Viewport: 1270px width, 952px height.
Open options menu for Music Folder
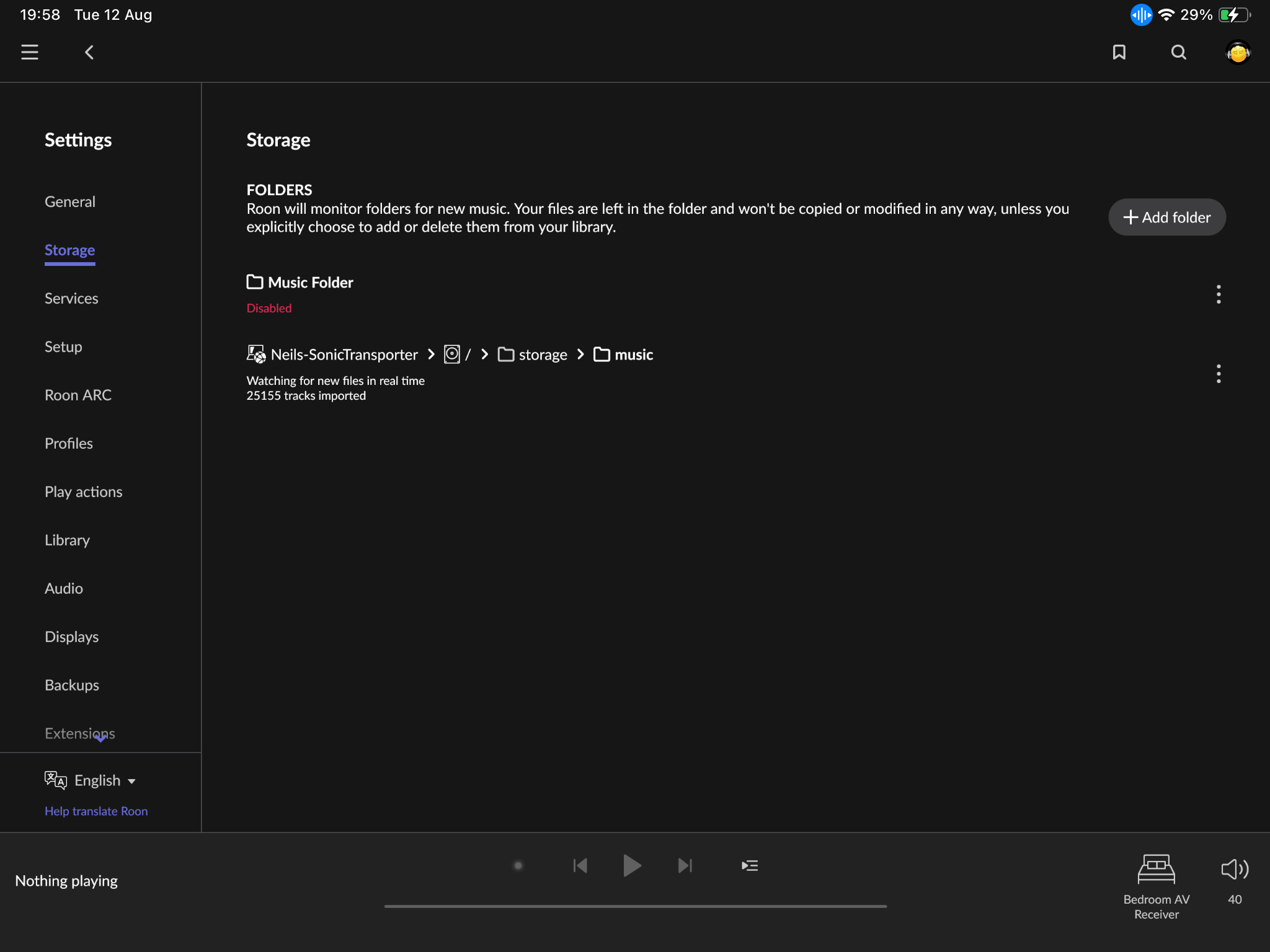[1218, 294]
